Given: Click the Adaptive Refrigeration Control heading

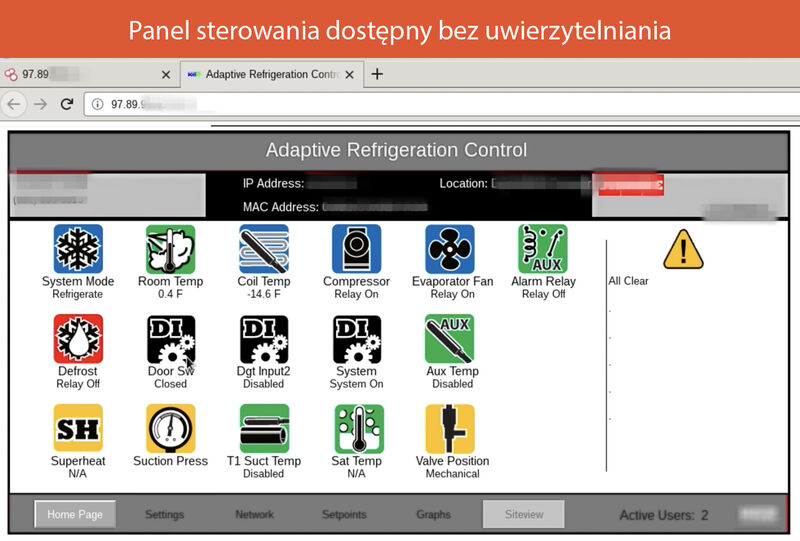Looking at the screenshot, I should [x=396, y=150].
